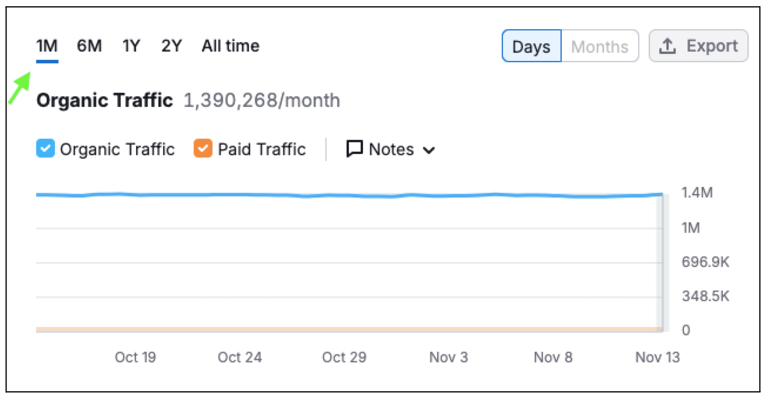Select the 1Y time range tab

coord(131,46)
